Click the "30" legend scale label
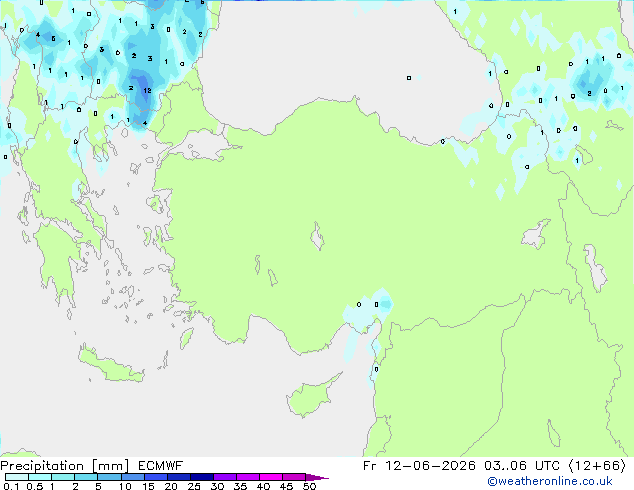Screen dimensions: 634x490 click(x=217, y=486)
